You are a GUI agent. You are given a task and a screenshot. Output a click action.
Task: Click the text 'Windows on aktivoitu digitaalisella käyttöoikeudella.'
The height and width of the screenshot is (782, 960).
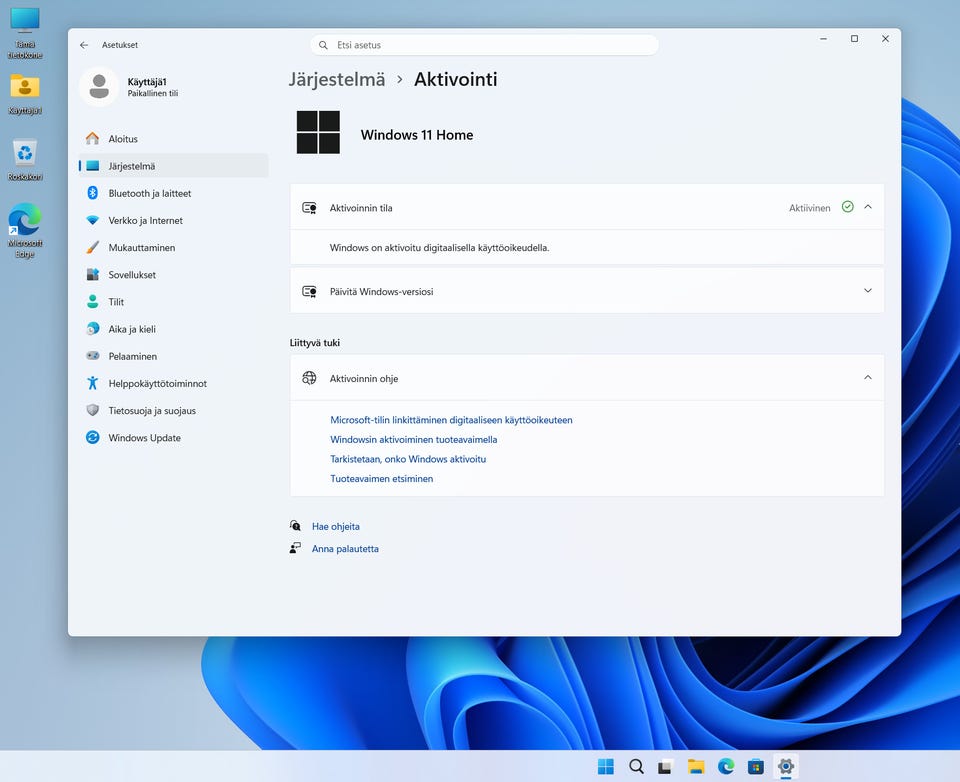440,247
